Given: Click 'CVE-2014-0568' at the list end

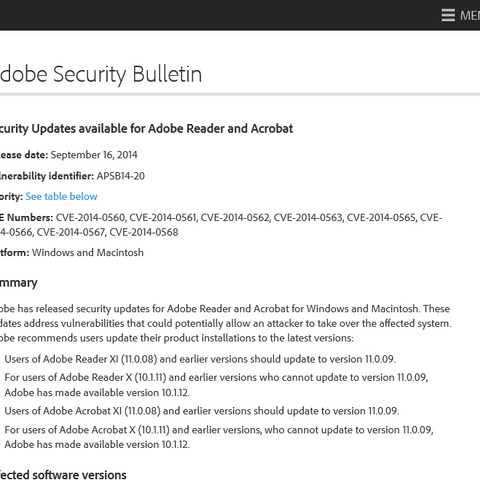Looking at the screenshot, I should (x=144, y=232).
